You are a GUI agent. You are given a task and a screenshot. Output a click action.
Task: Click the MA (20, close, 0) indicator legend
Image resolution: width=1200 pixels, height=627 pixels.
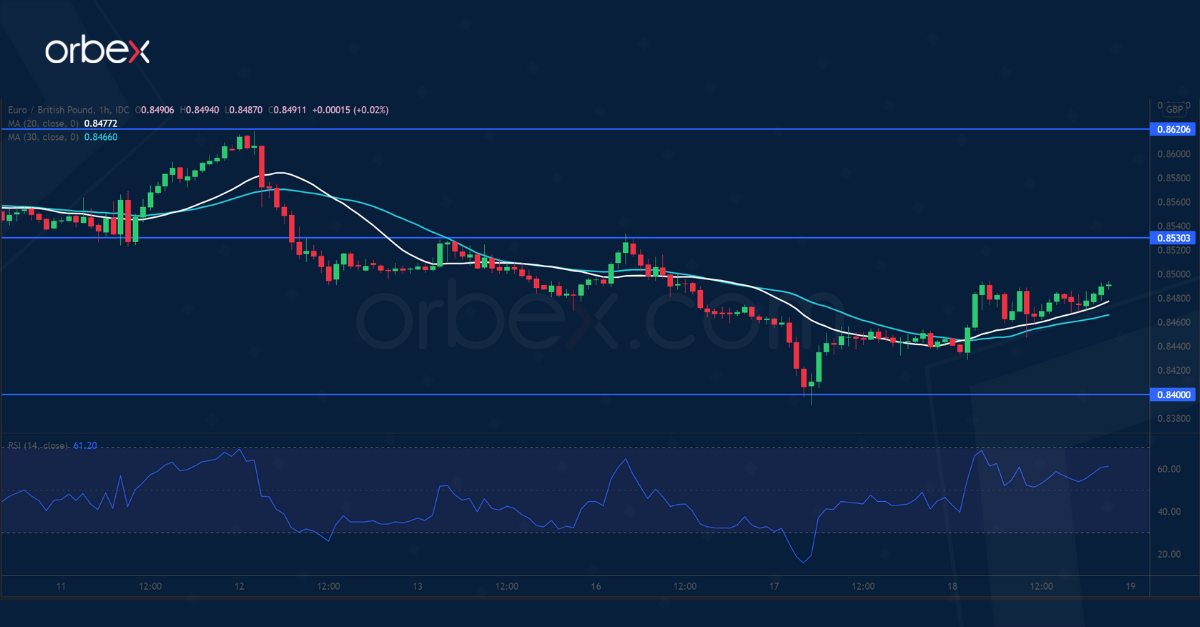40,123
